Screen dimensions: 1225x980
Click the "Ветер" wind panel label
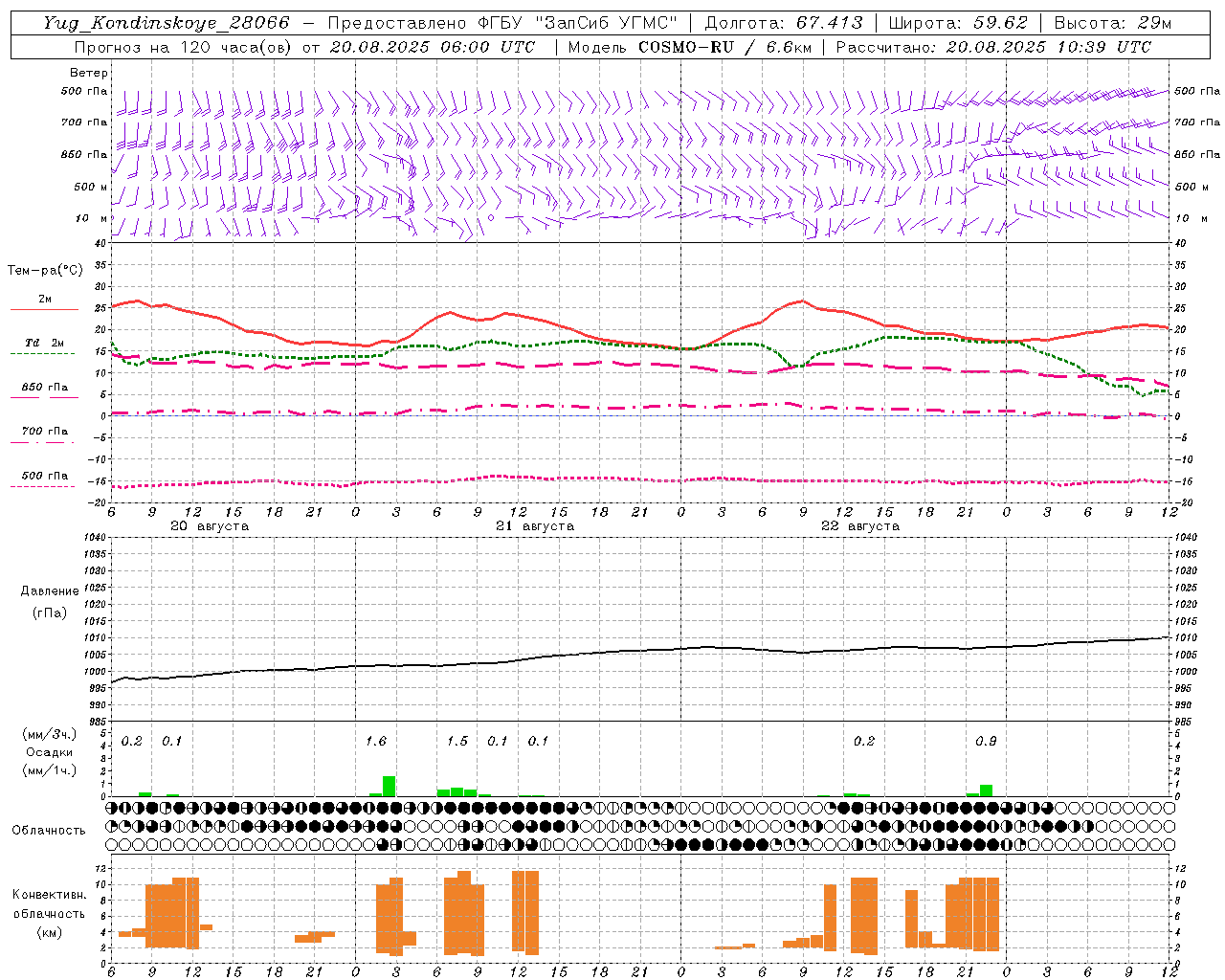[x=89, y=73]
